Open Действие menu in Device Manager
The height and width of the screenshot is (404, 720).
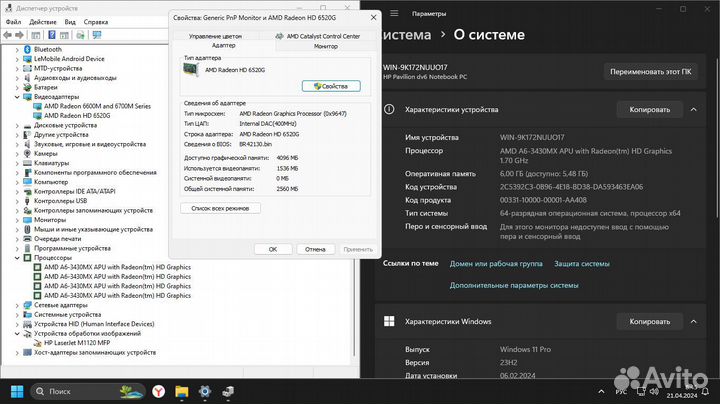[43, 22]
